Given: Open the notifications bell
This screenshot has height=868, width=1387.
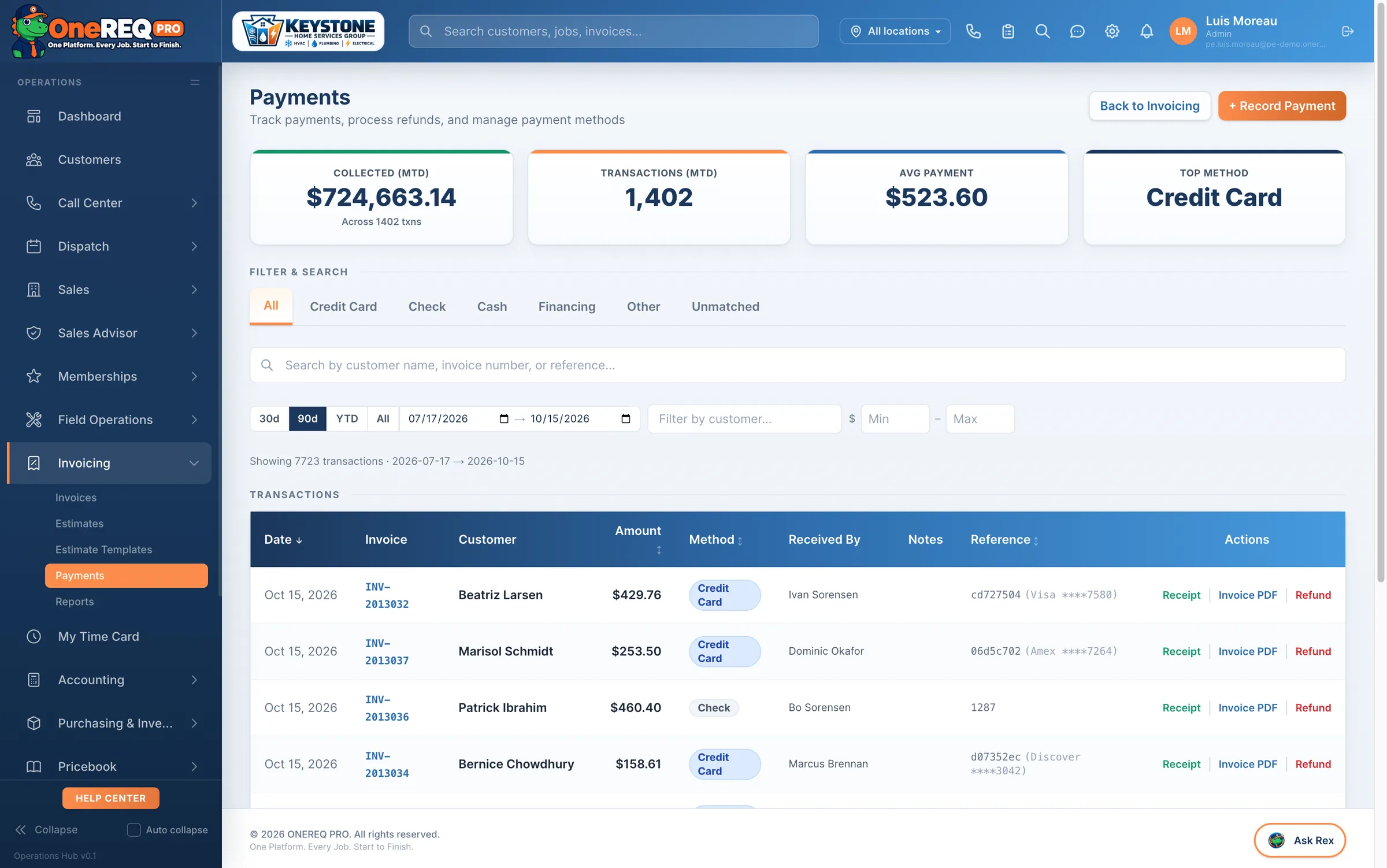Looking at the screenshot, I should point(1146,31).
